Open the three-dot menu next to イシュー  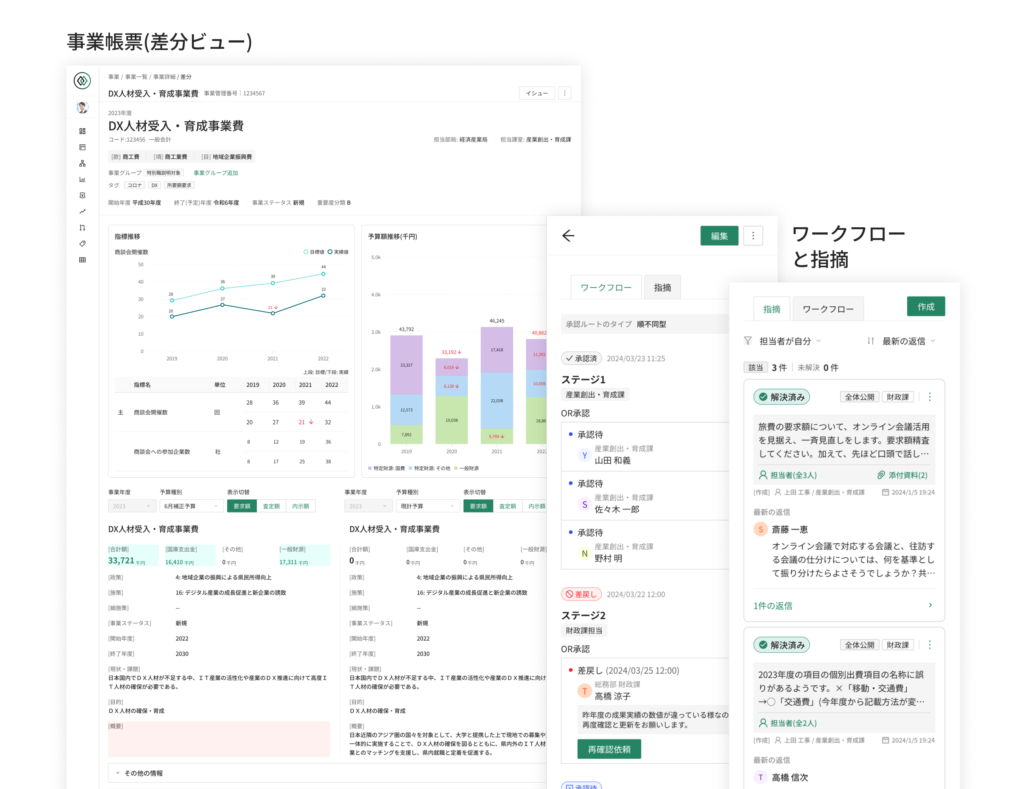pos(564,93)
